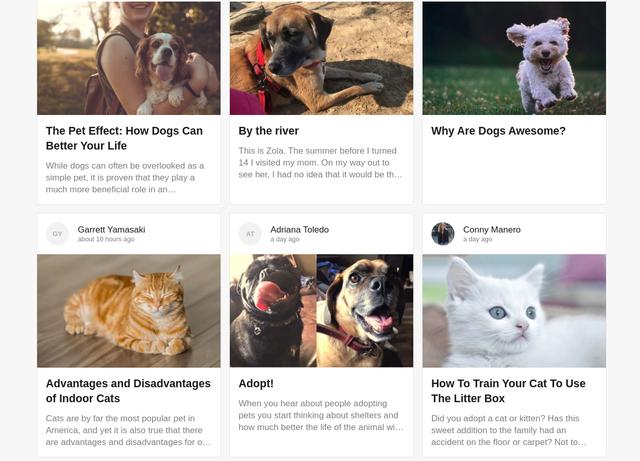
Task: Open the 'Adopt!' post title
Action: point(256,384)
